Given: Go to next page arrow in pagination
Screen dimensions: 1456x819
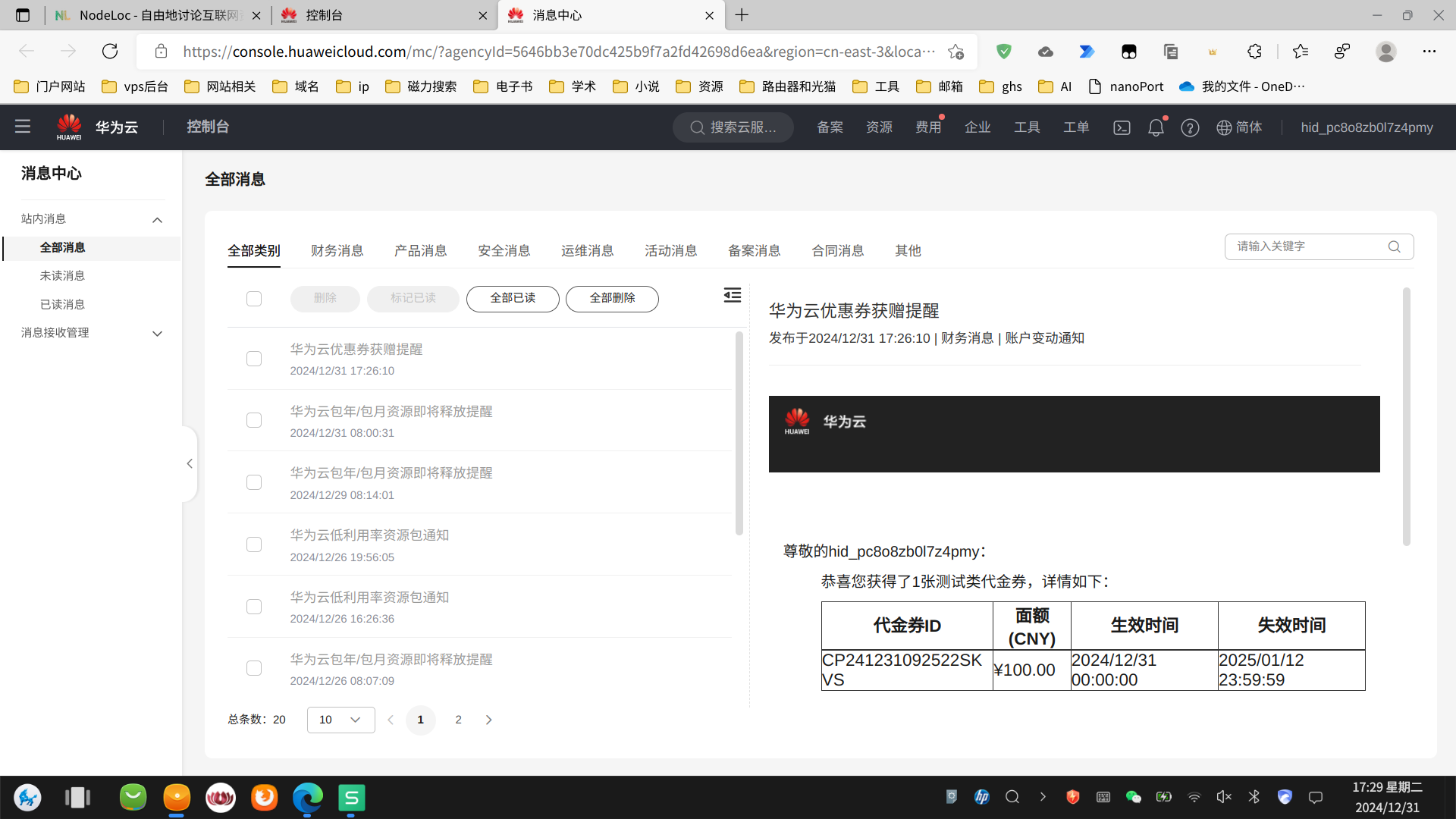Looking at the screenshot, I should [489, 720].
